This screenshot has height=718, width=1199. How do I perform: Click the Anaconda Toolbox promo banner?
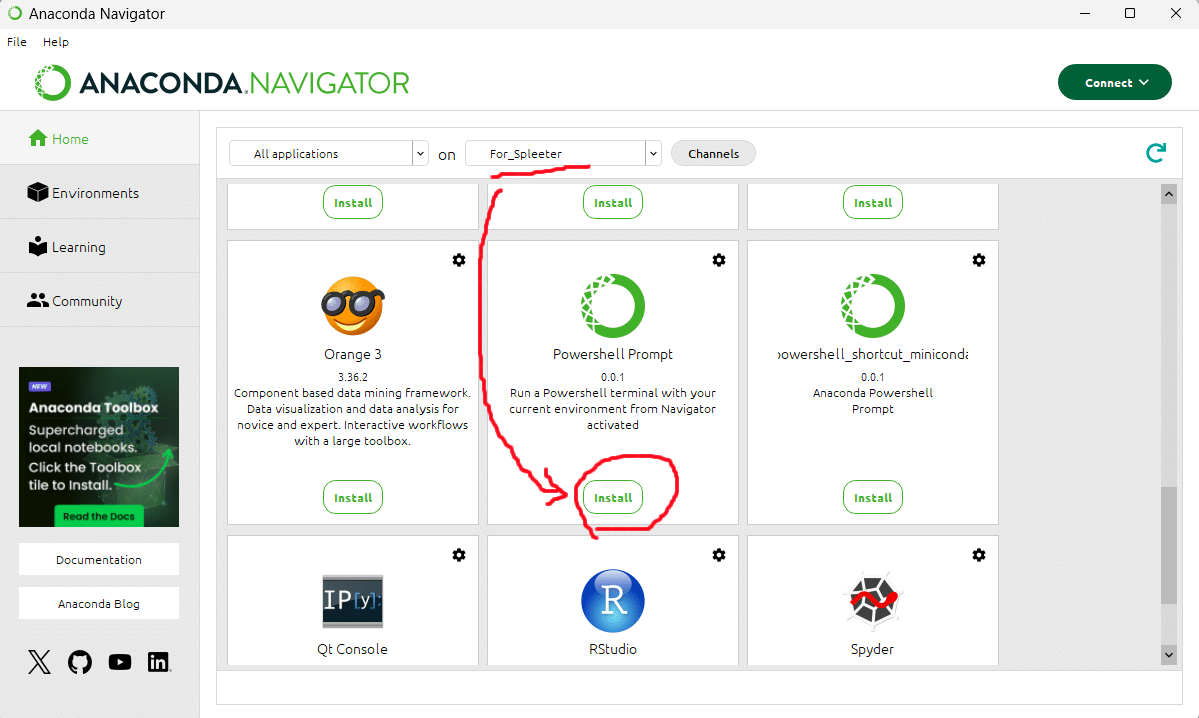point(99,447)
